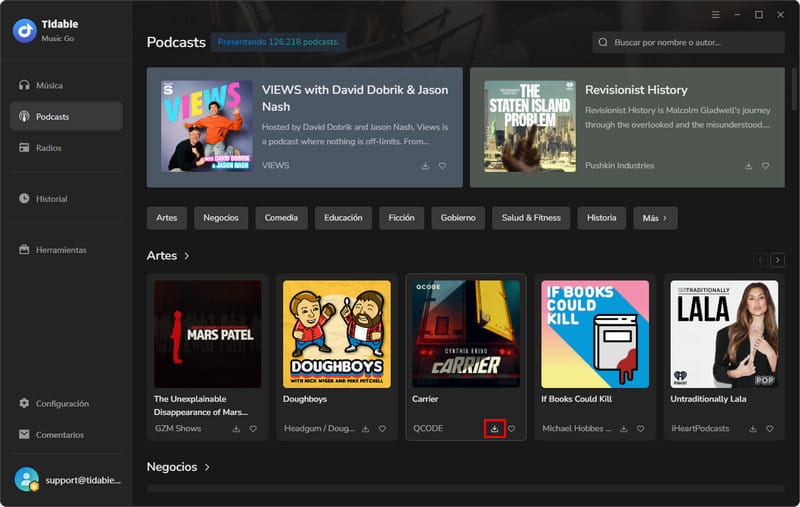
Task: Filter by the Negocios category chip
Action: (x=221, y=218)
